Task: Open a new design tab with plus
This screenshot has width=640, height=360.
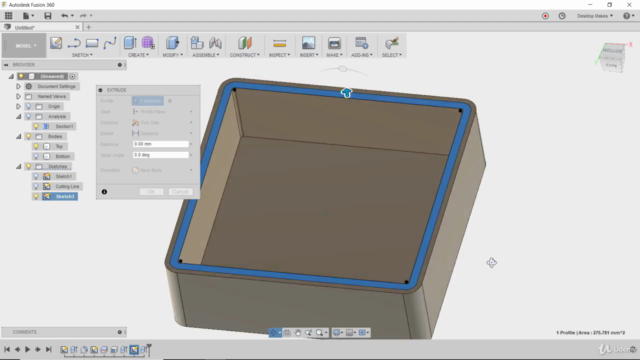Action: 89,27
